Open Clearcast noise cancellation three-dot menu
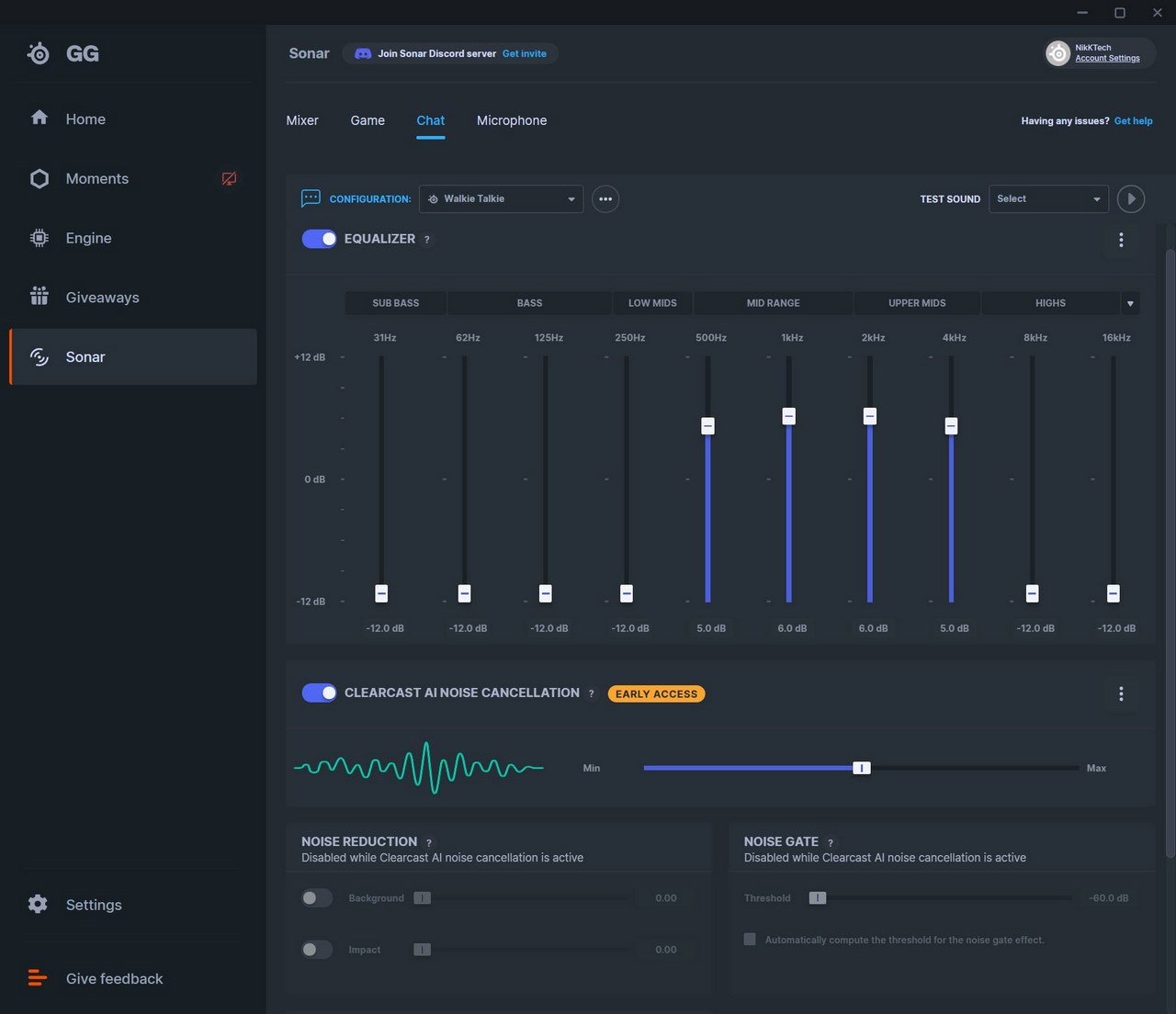The width and height of the screenshot is (1176, 1014). [1121, 693]
